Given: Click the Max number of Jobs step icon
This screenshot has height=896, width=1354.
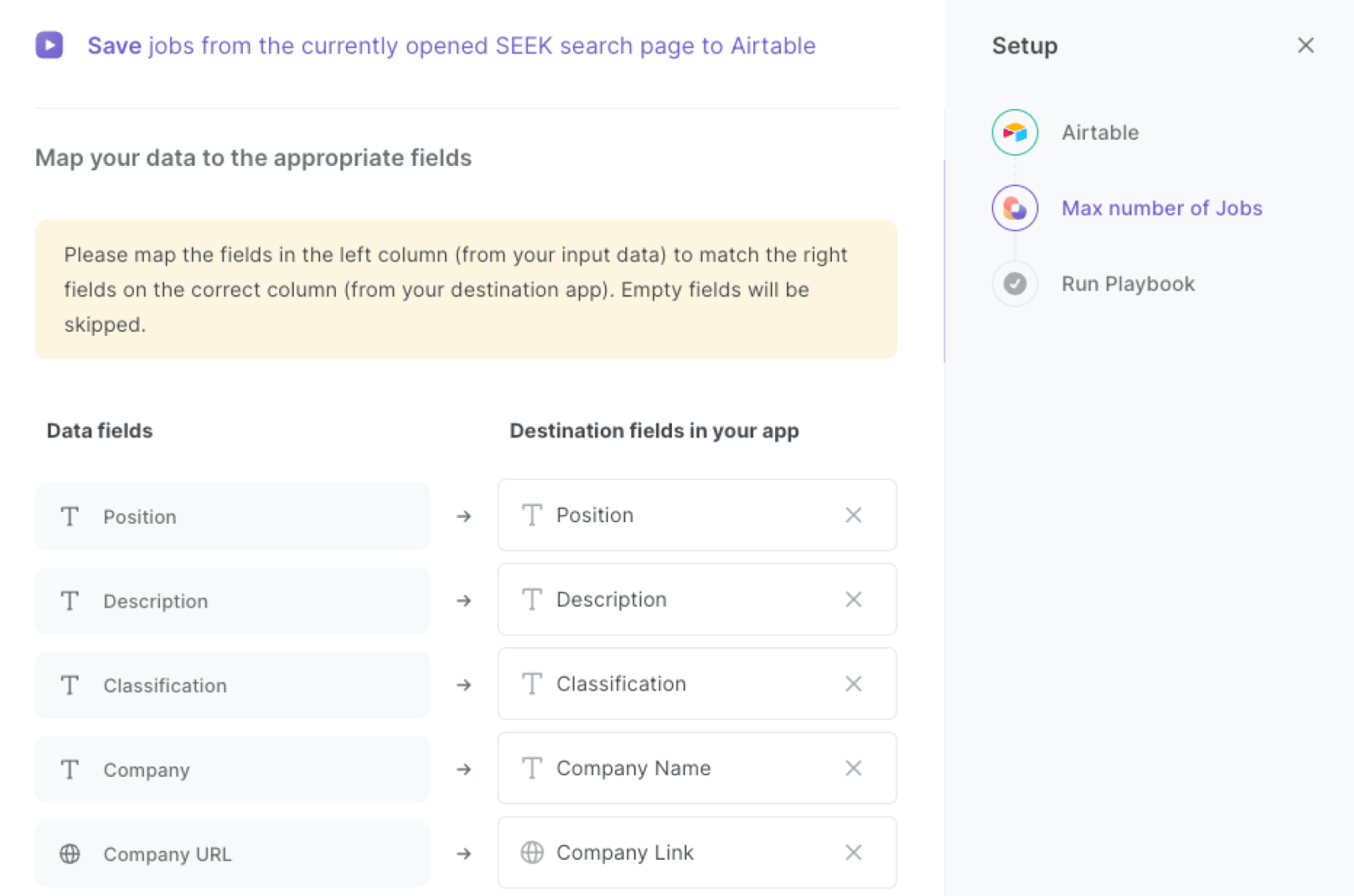Looking at the screenshot, I should click(1015, 208).
